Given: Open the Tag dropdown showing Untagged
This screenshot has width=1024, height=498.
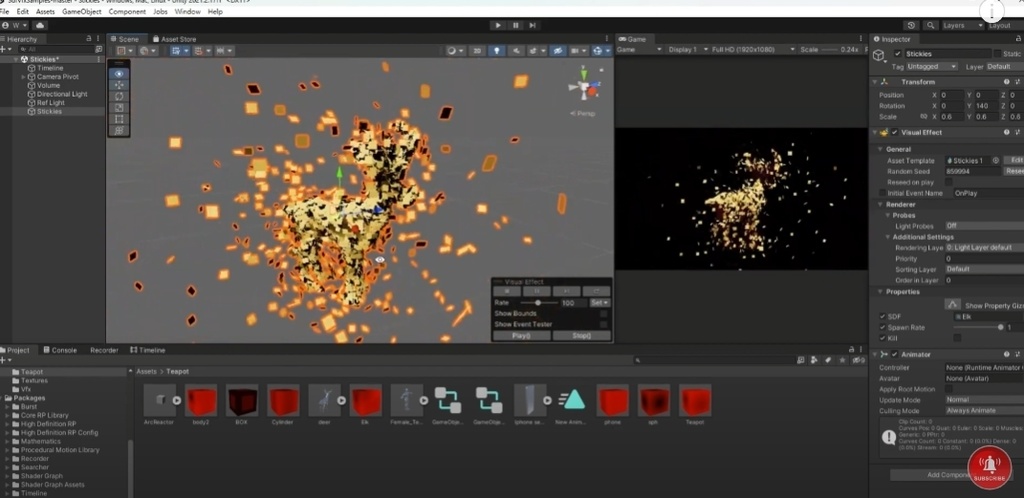Looking at the screenshot, I should pos(933,67).
